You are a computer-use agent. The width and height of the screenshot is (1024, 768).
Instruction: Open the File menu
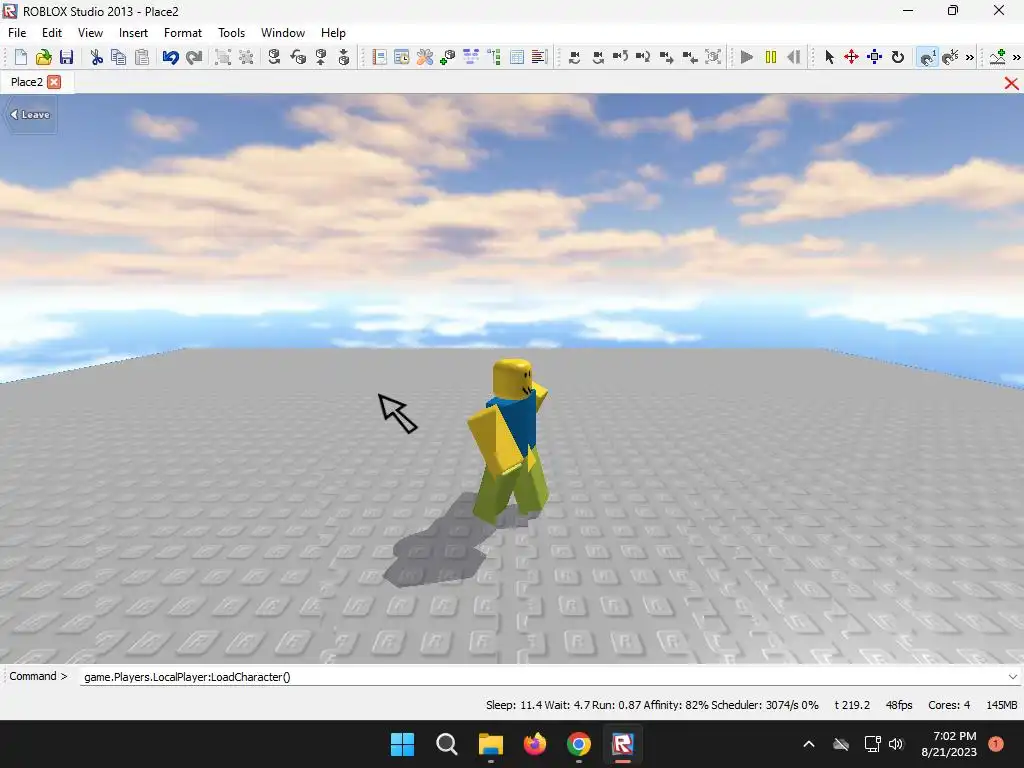click(17, 33)
